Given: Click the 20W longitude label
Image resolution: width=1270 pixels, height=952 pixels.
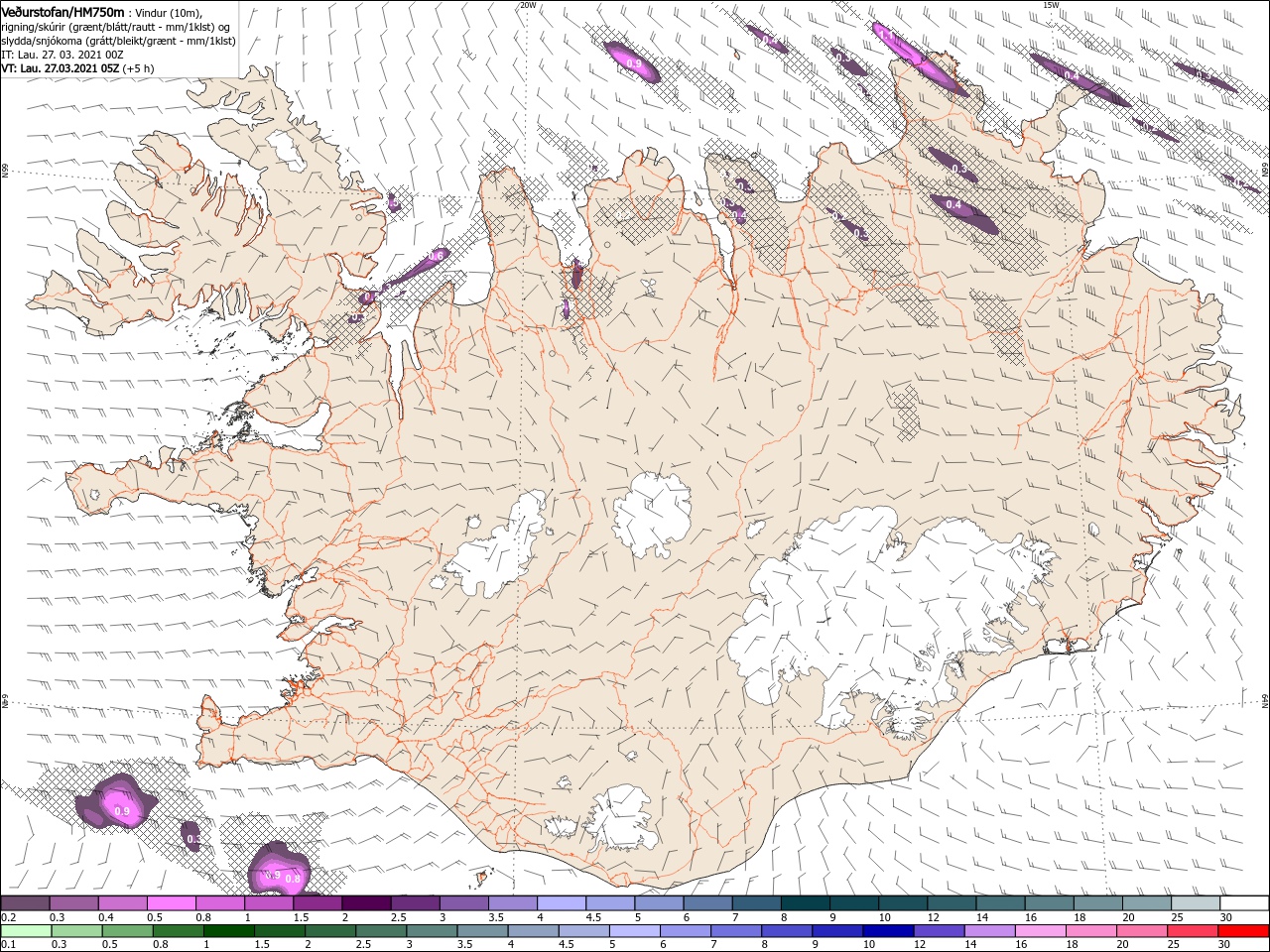Looking at the screenshot, I should 528,5.
